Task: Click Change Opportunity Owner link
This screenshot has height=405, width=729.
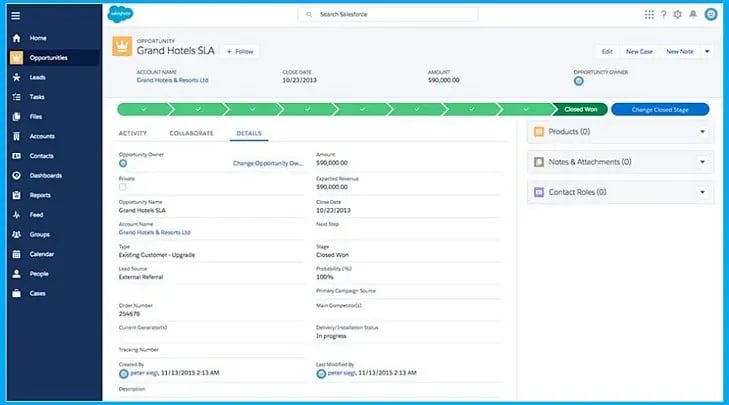Action: click(268, 163)
